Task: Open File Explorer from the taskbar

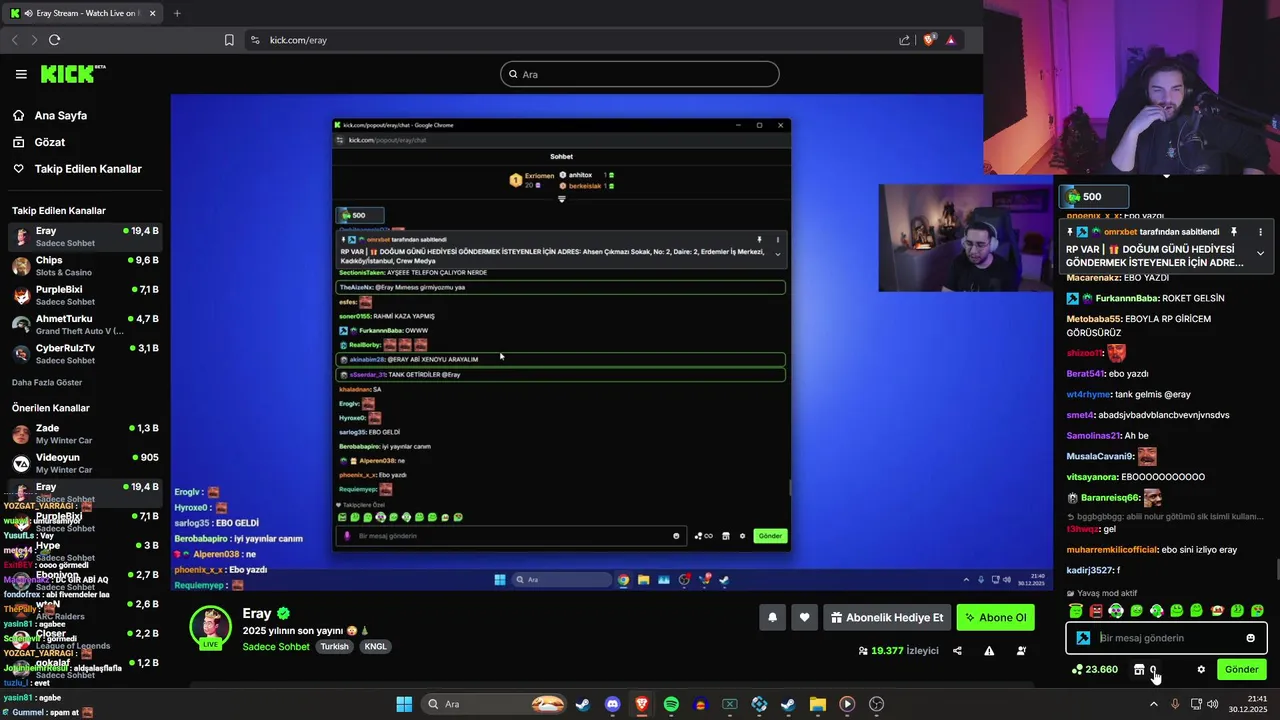Action: tap(817, 704)
